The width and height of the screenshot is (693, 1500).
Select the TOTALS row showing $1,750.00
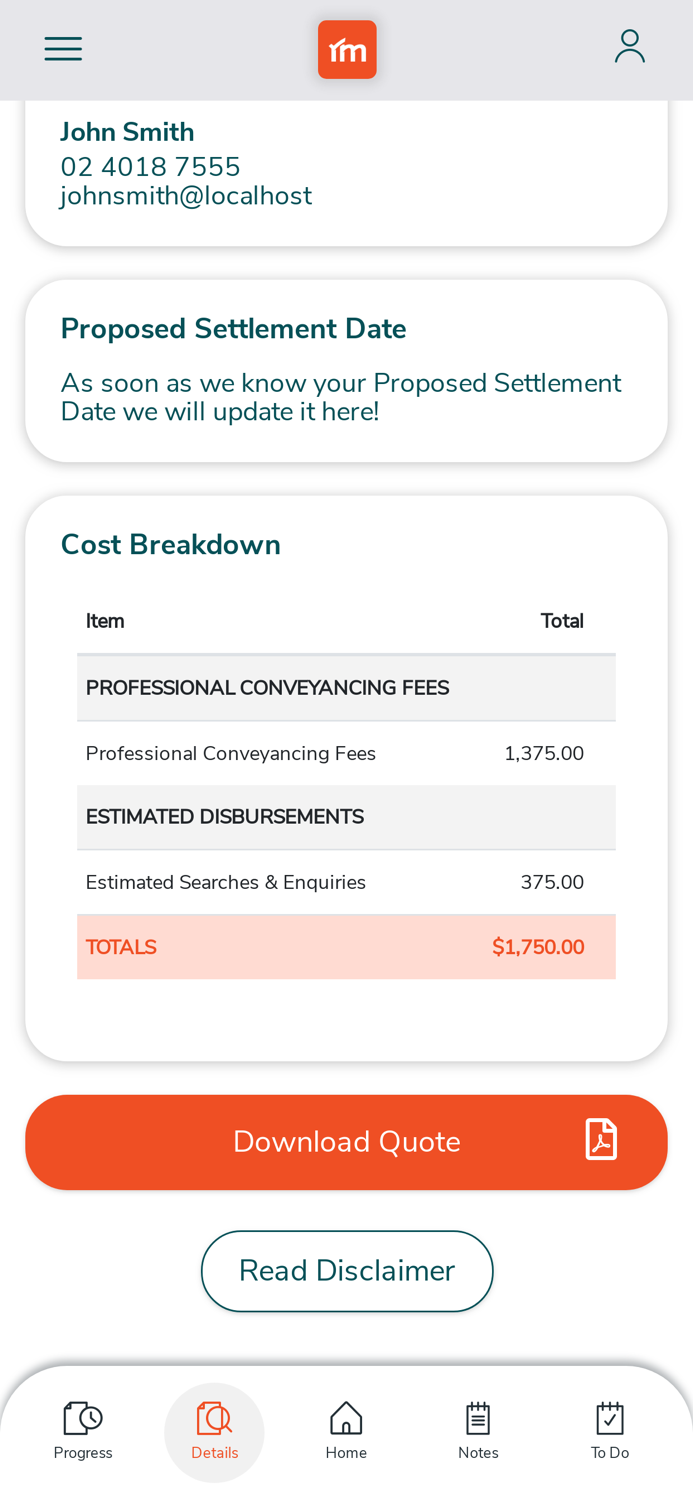click(346, 945)
